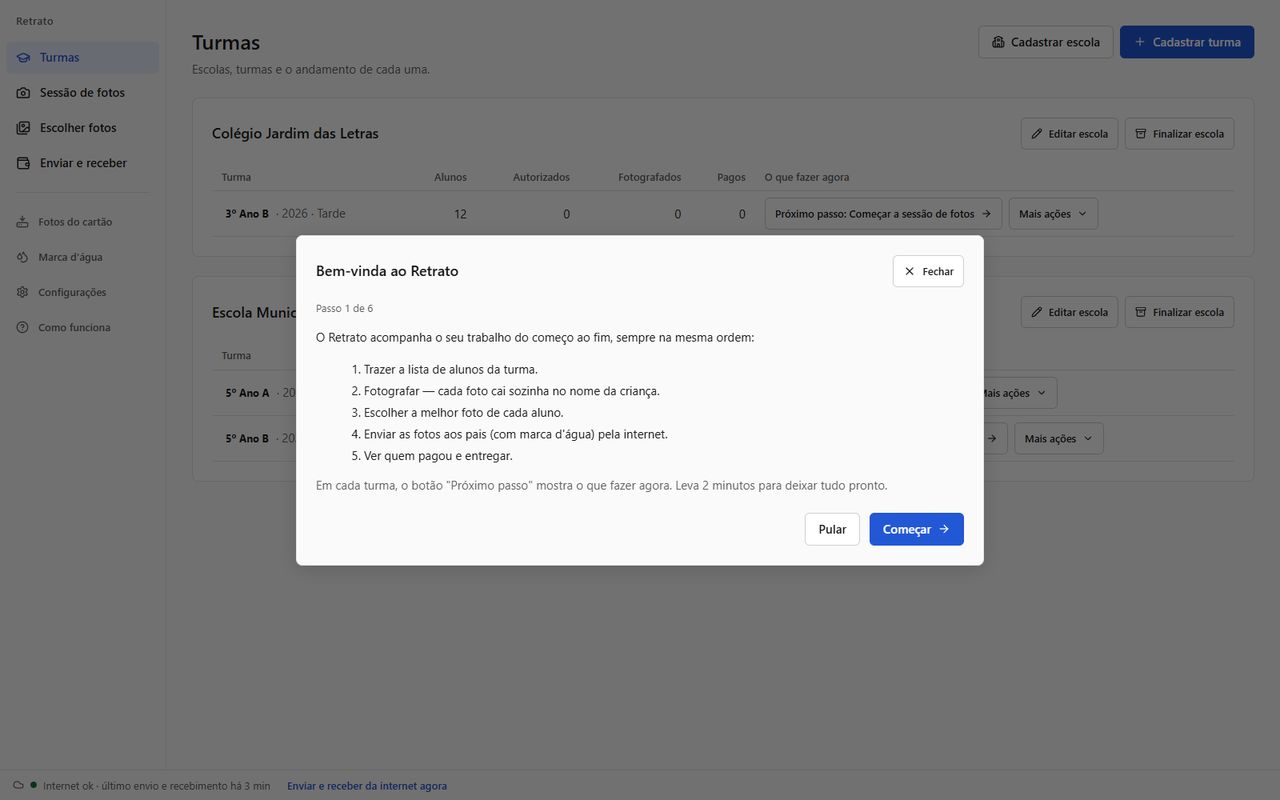This screenshot has width=1280, height=800.
Task: Click the Cadastrar escola button
Action: tap(1045, 42)
